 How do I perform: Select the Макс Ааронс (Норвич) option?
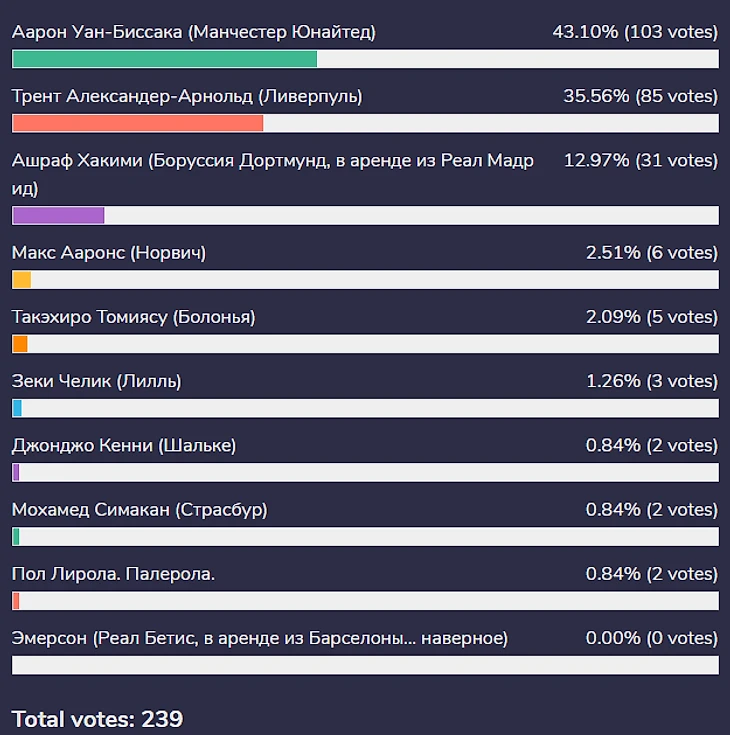[x=109, y=252]
